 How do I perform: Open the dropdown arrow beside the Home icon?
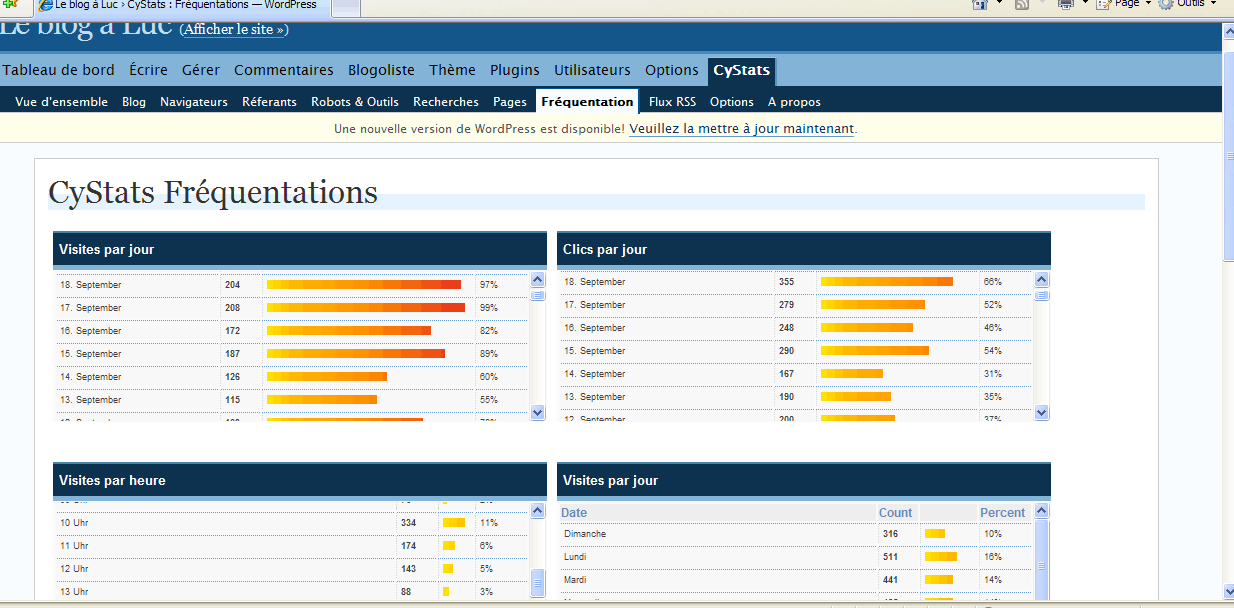point(999,4)
